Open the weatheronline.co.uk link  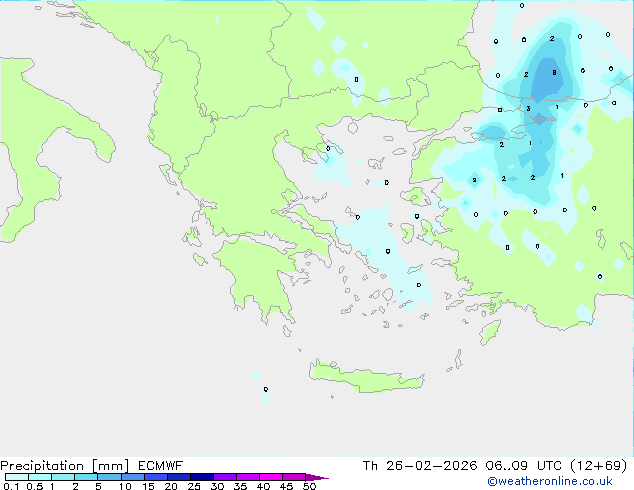click(x=550, y=481)
